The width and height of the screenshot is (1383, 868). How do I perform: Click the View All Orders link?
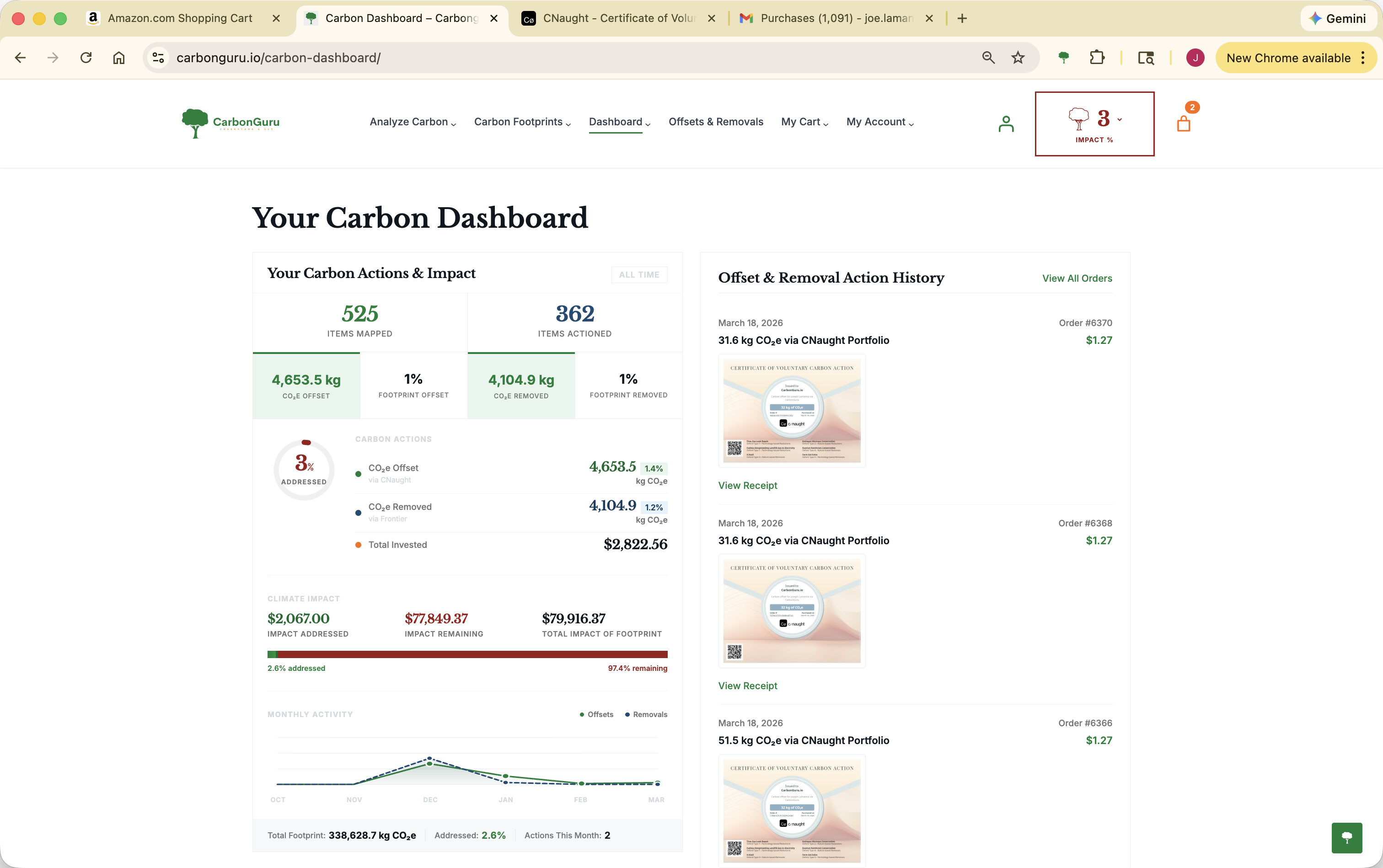tap(1077, 278)
